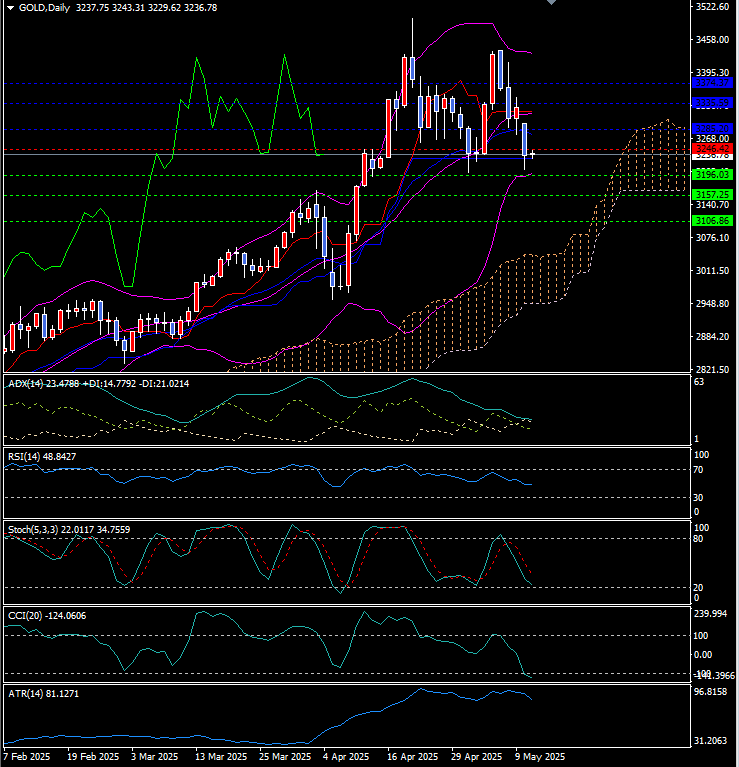Click the 2821.50 price scale value

[712, 370]
